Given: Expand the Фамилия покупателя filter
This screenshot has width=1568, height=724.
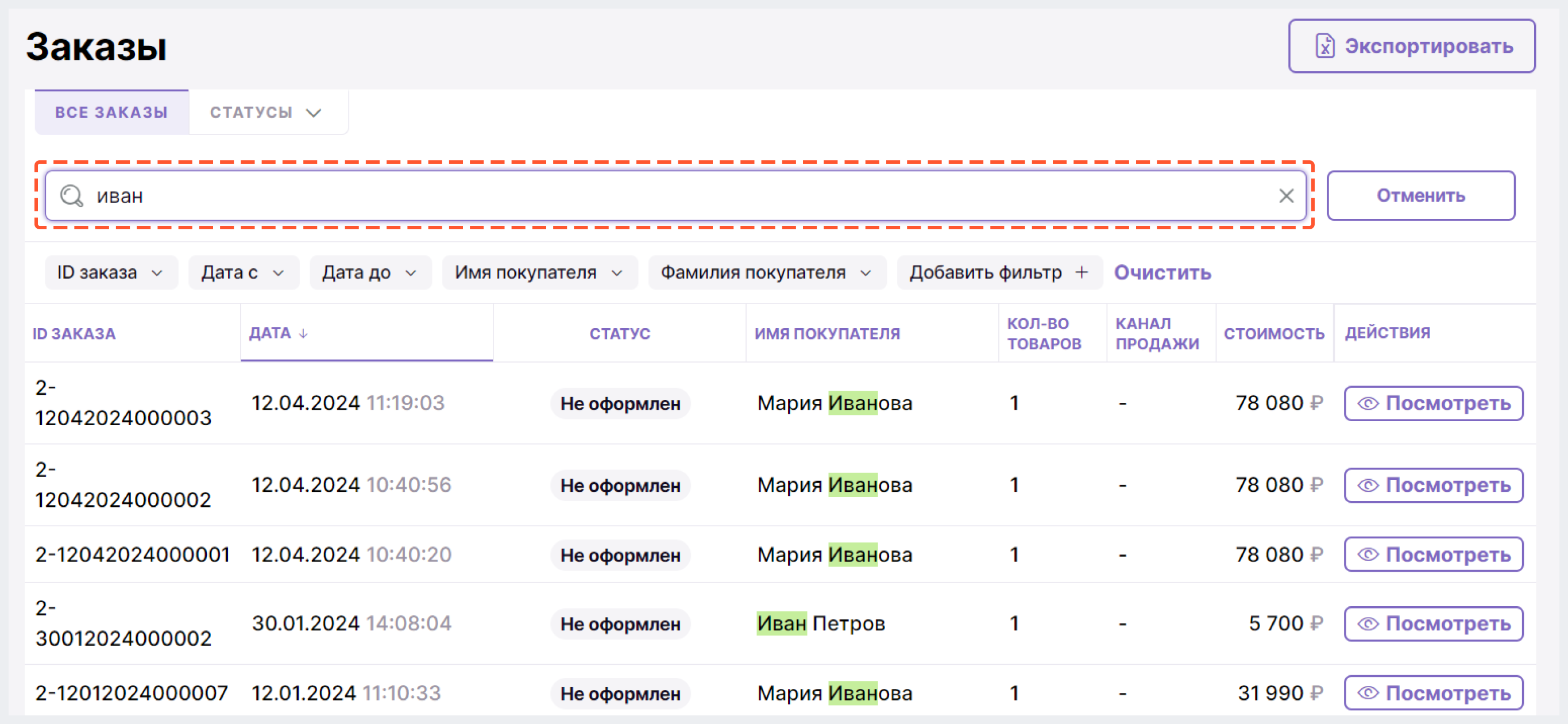Looking at the screenshot, I should click(x=767, y=273).
